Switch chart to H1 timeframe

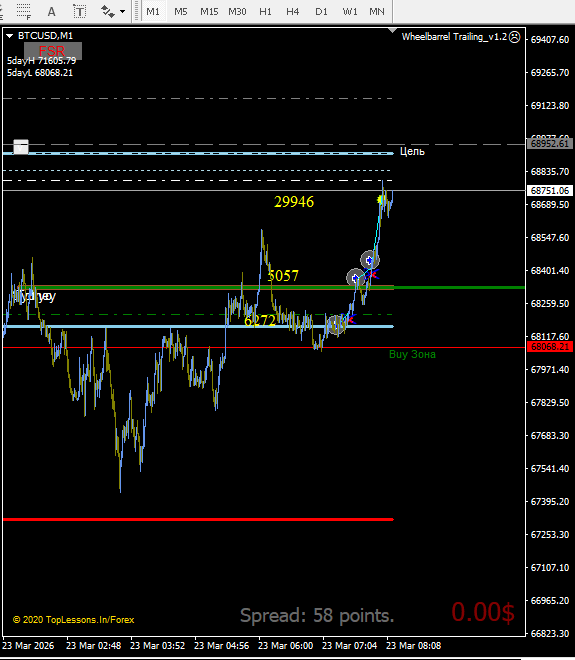tap(265, 11)
